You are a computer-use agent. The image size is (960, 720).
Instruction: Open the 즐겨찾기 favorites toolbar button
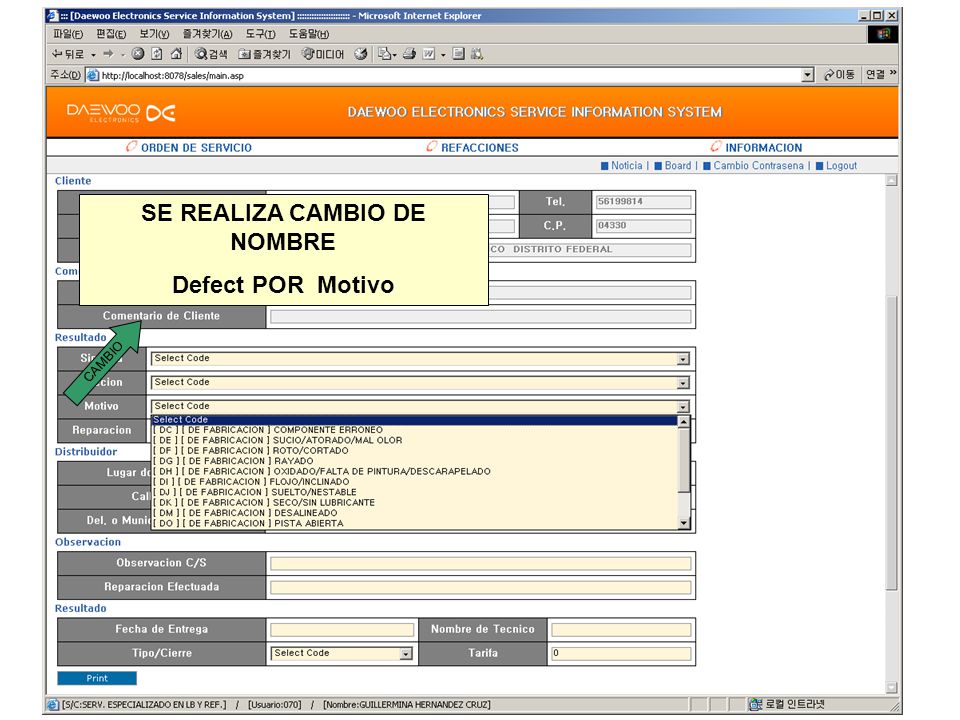pos(264,54)
